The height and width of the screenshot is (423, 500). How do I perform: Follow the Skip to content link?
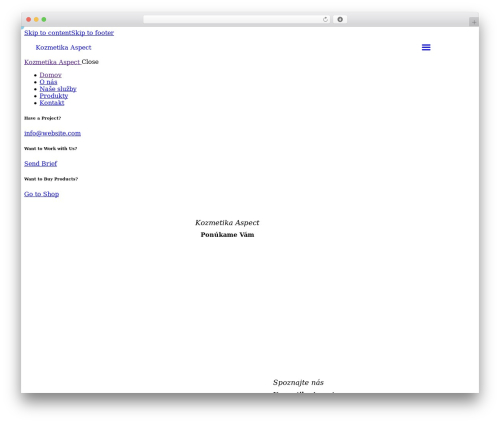47,33
